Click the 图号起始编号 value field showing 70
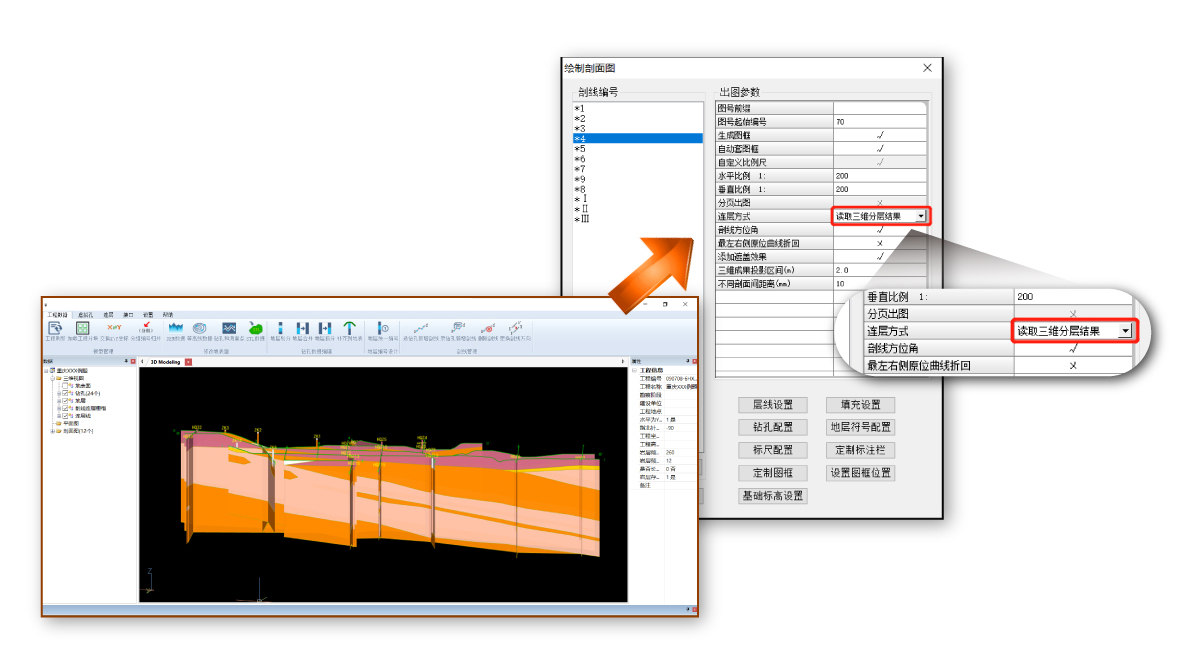 [x=880, y=121]
